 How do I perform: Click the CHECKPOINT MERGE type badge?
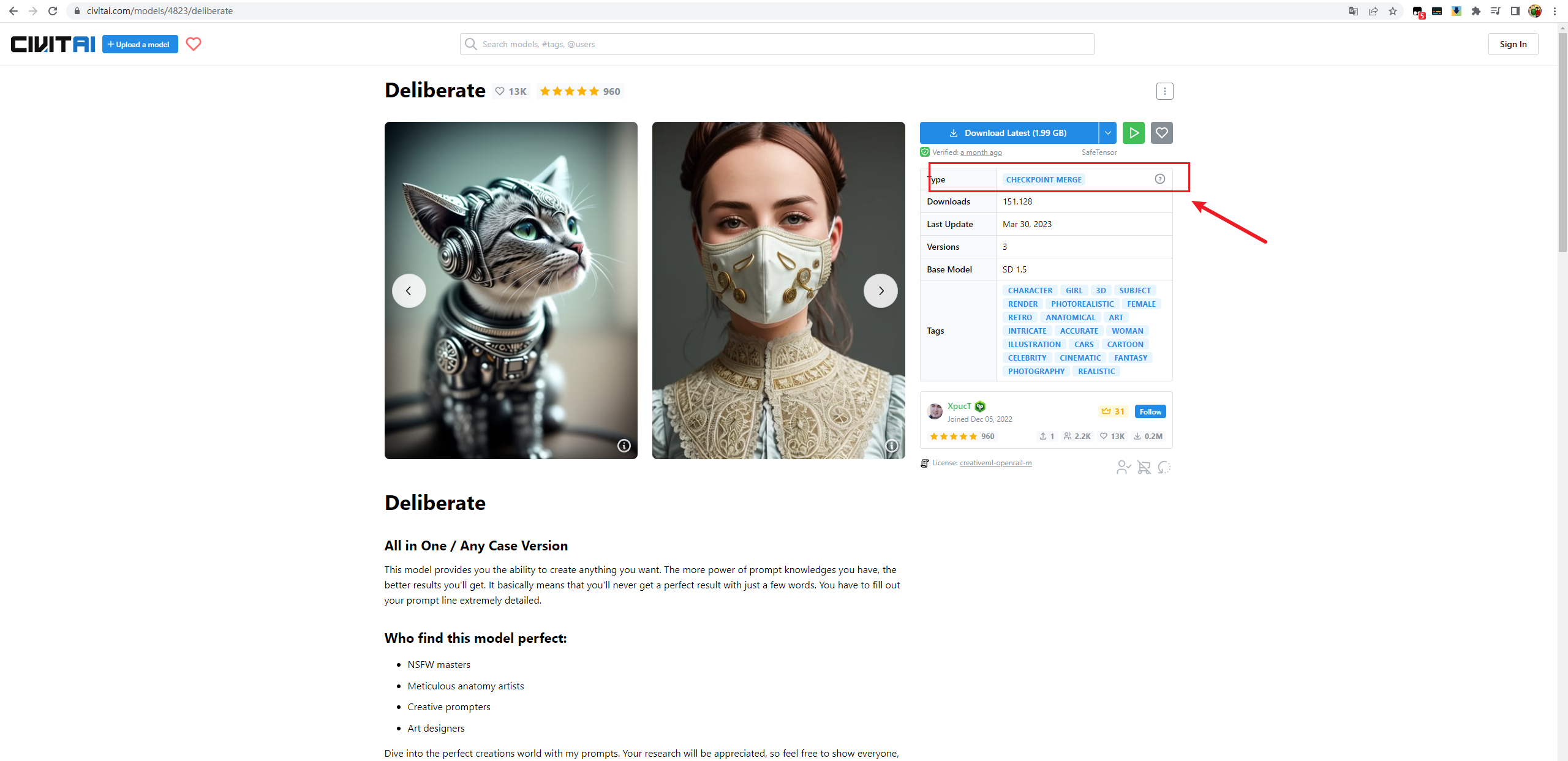[1044, 179]
